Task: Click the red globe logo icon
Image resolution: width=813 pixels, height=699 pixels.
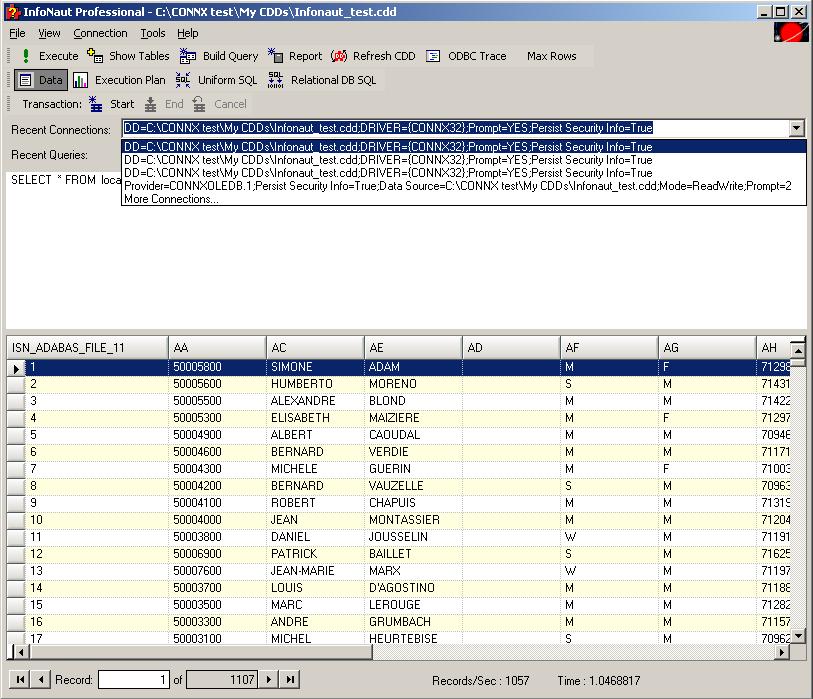Action: tap(791, 32)
